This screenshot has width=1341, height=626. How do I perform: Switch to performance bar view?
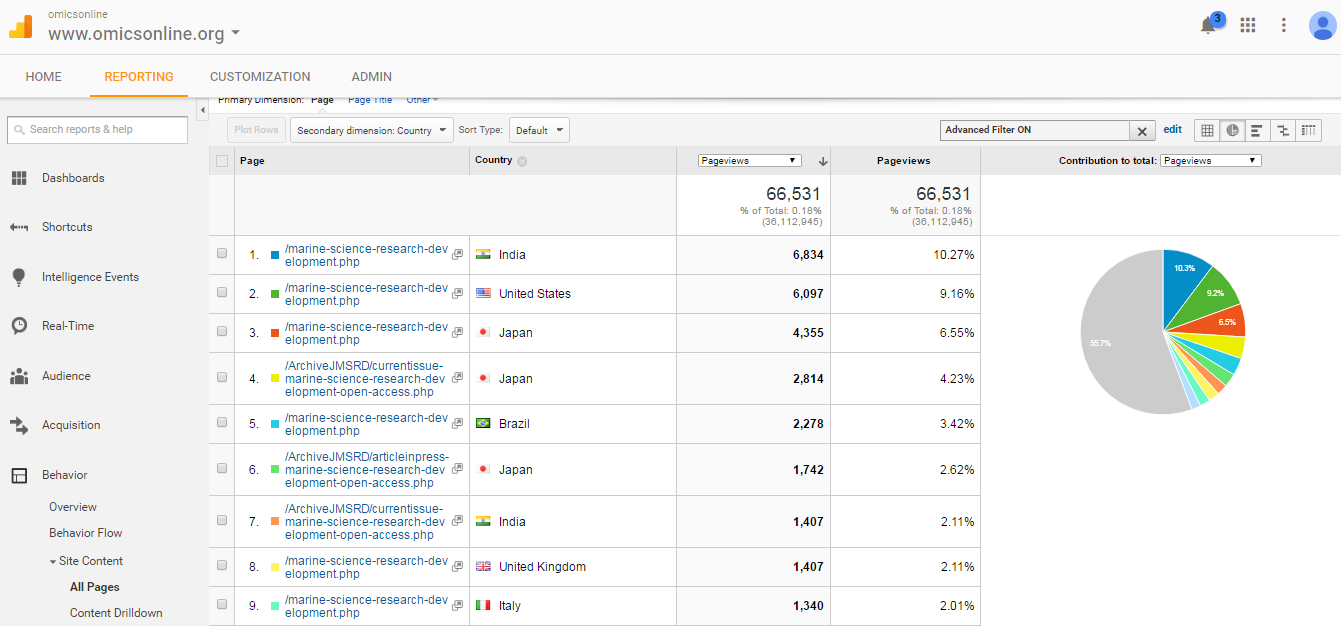[1257, 130]
